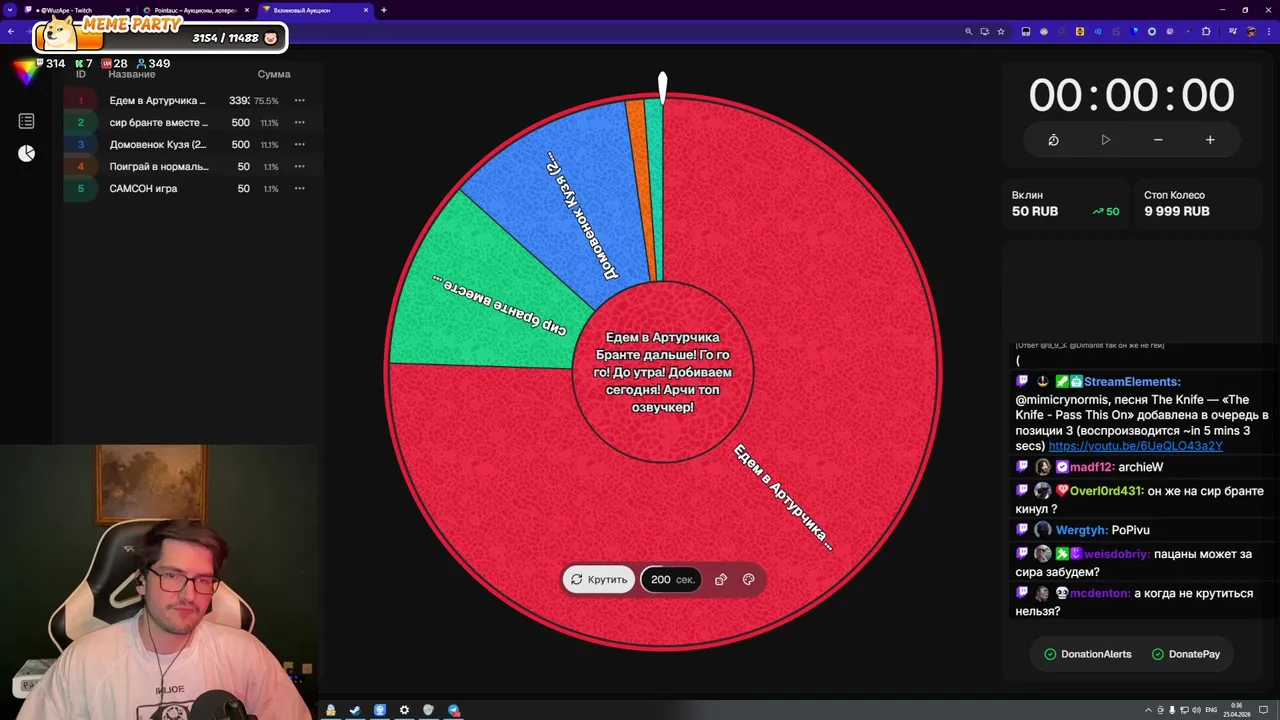Click the Стоп Колесо 9 999 RUB card
The height and width of the screenshot is (720, 1280).
1198,204
